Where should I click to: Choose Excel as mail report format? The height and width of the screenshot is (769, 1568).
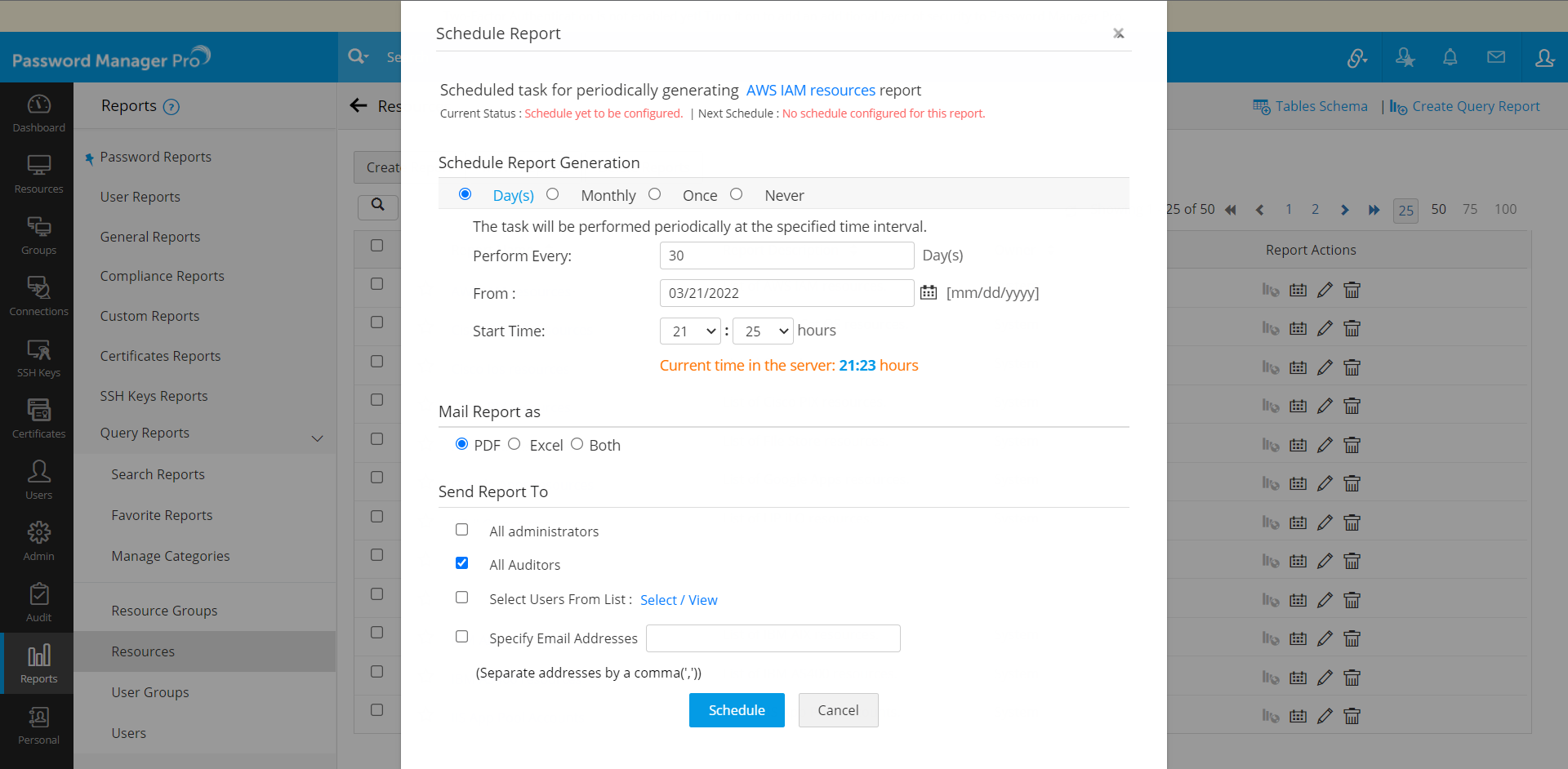[514, 444]
